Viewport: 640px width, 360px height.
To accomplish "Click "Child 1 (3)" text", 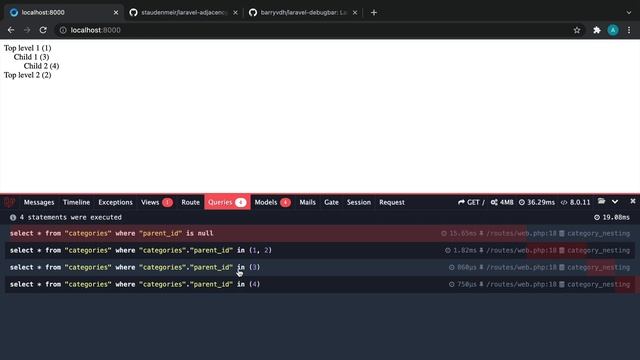I will point(31,57).
